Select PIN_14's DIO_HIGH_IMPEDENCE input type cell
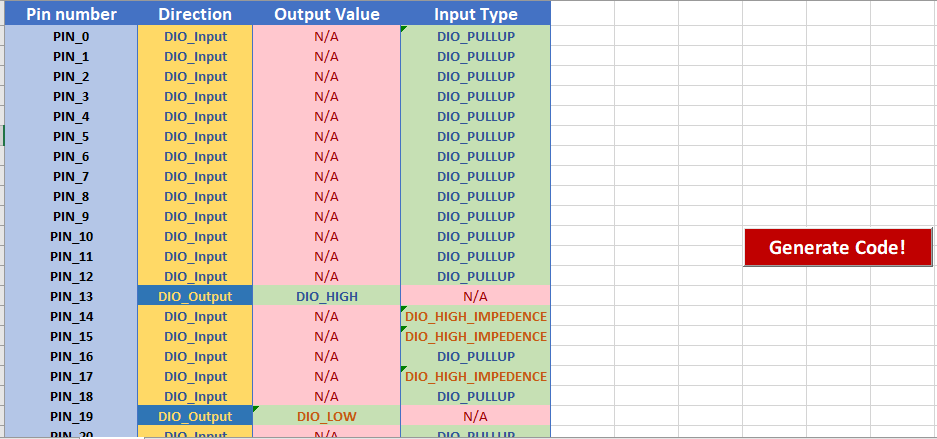The image size is (937, 439). 475,316
